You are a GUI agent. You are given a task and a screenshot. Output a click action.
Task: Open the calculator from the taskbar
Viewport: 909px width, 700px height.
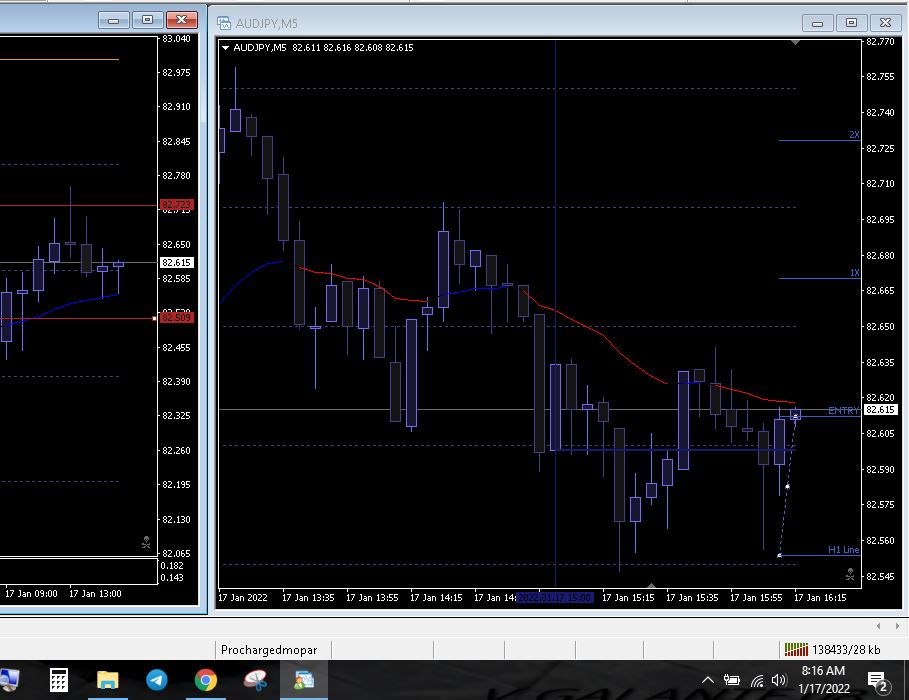(x=59, y=680)
